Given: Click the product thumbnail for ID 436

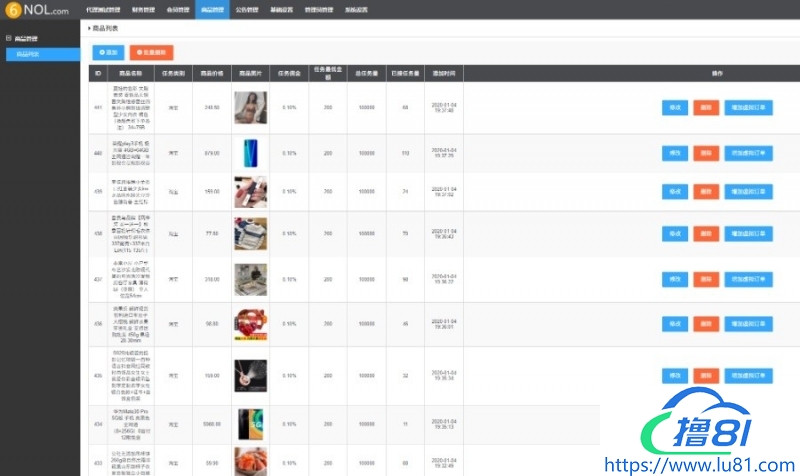Looking at the screenshot, I should 249,324.
